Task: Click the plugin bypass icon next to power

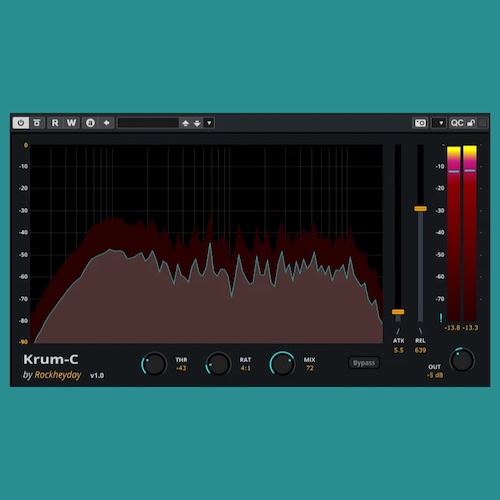Action: pyautogui.click(x=37, y=123)
